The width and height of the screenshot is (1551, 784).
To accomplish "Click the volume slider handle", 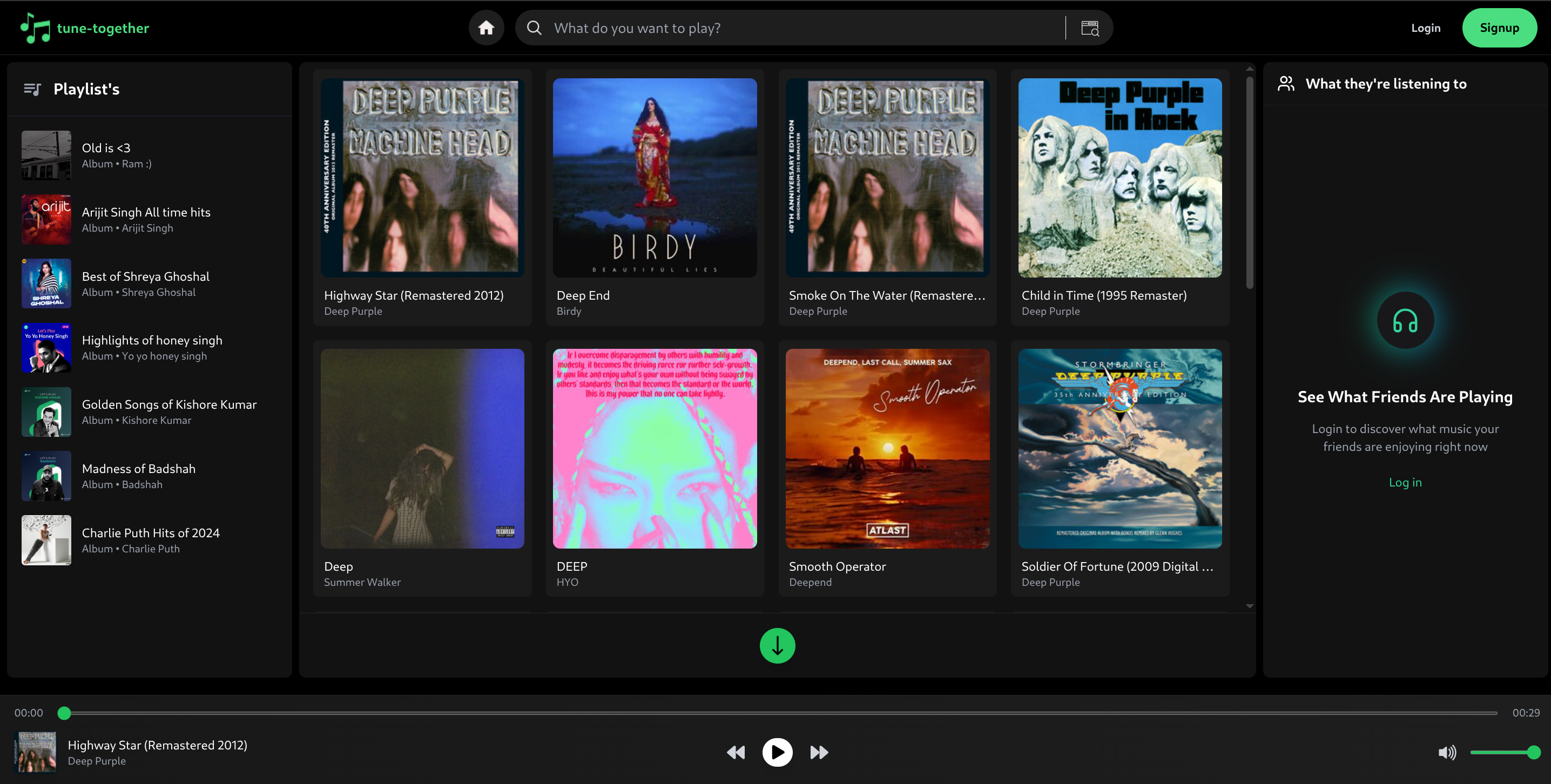I will click(1534, 752).
